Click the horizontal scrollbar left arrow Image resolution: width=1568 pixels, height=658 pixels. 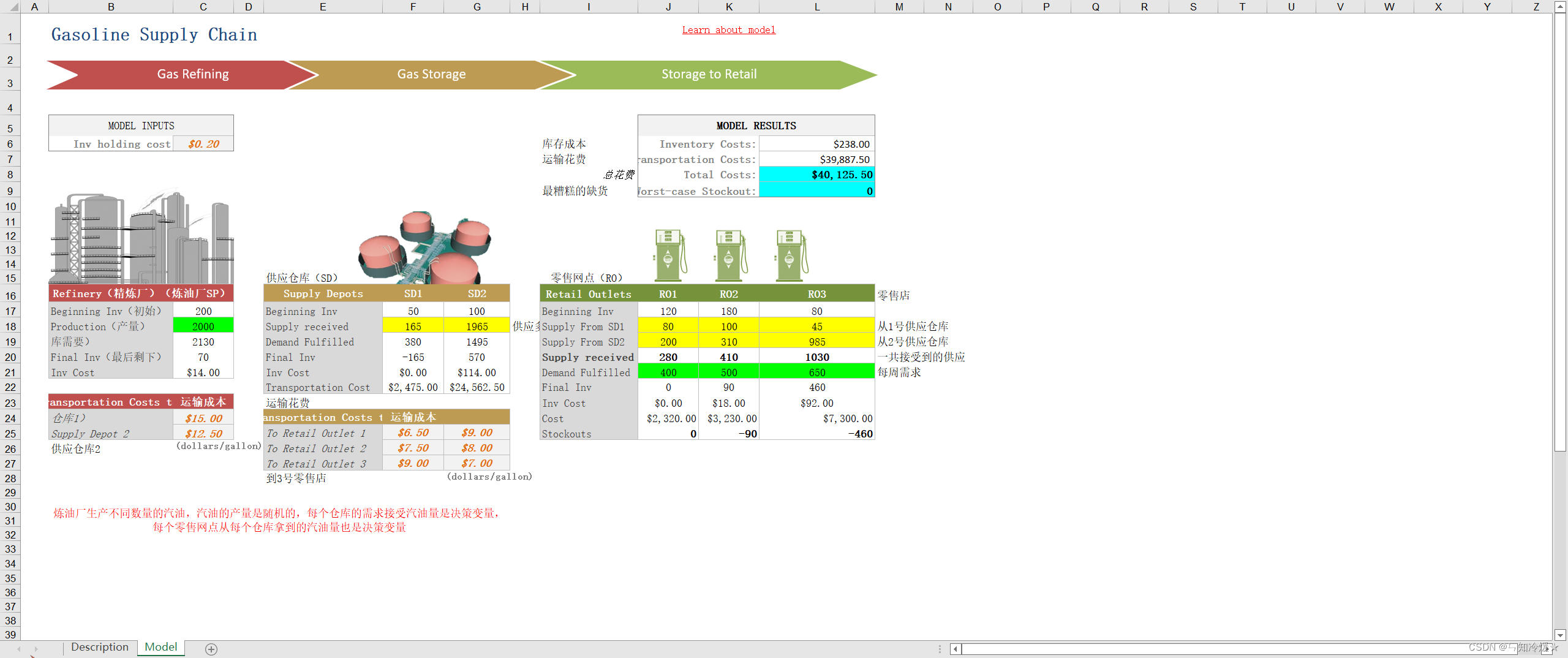[x=956, y=649]
